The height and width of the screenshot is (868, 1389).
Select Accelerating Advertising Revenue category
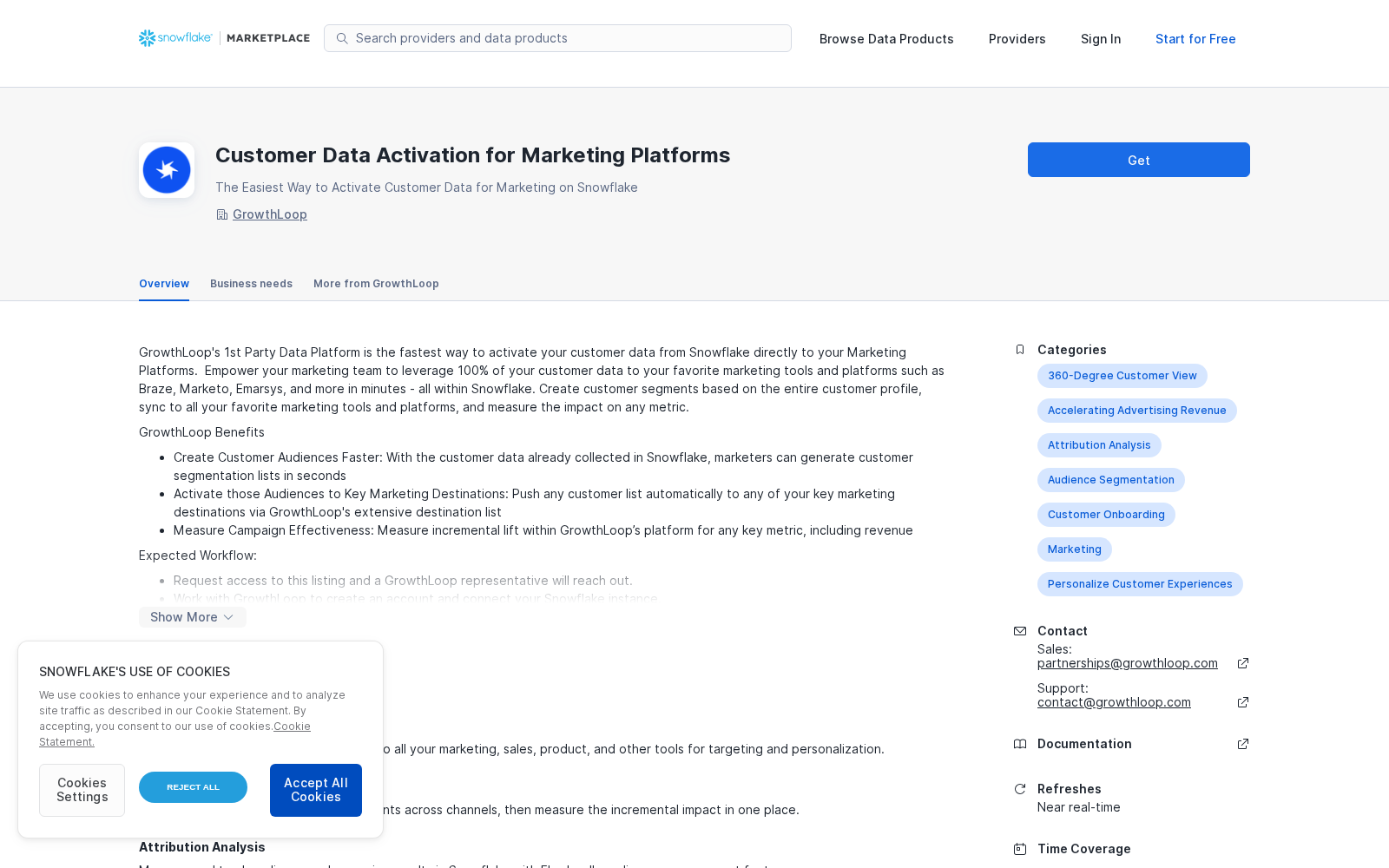click(x=1137, y=411)
